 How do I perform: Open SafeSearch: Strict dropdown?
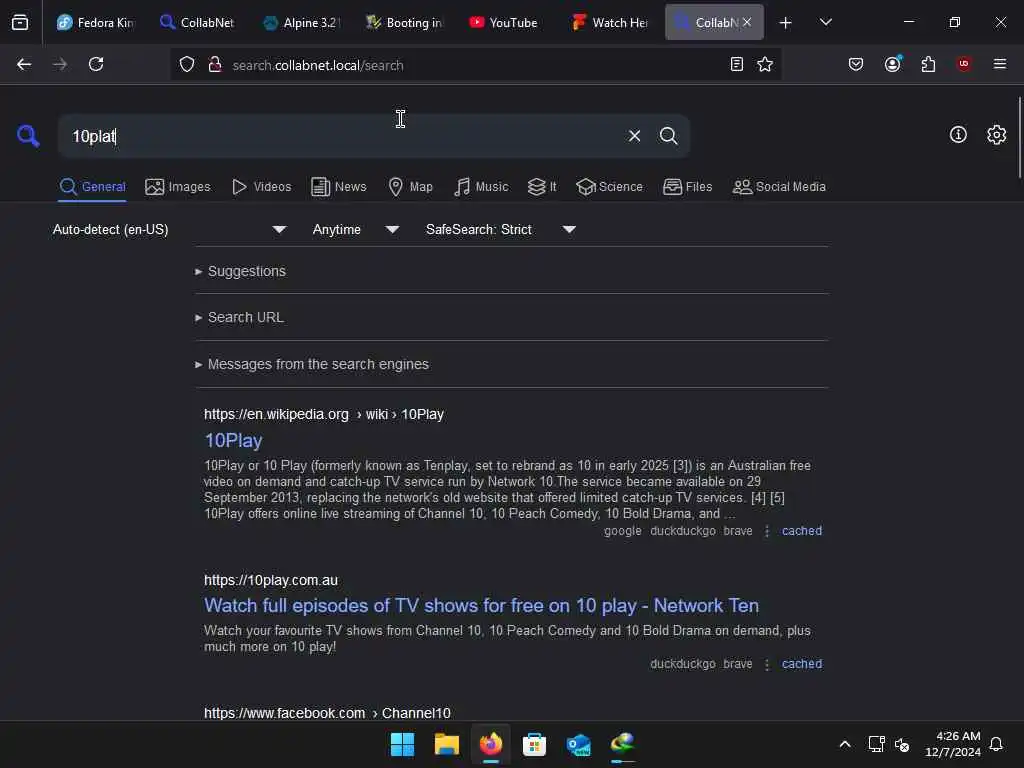pos(501,229)
